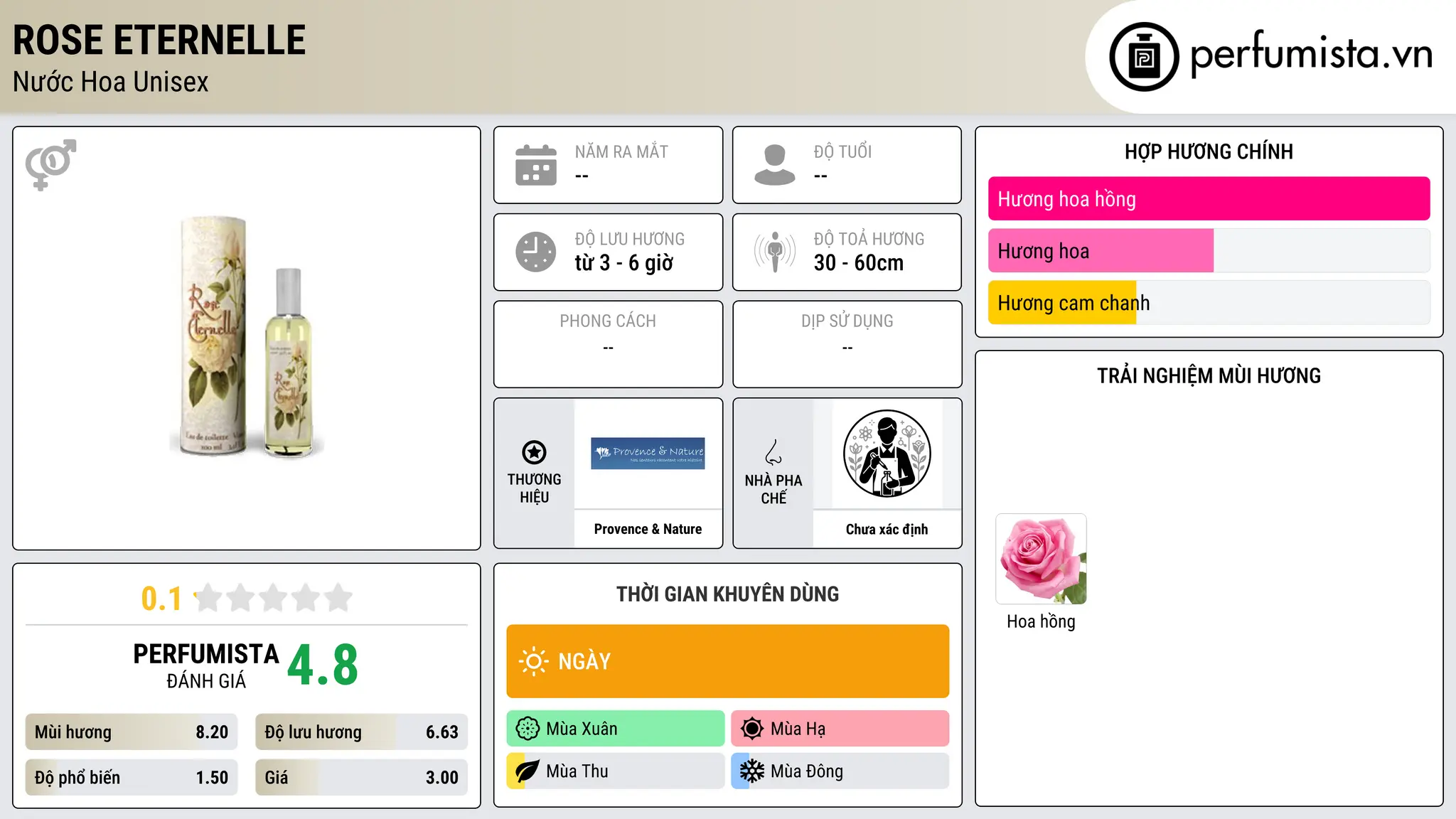Image resolution: width=1456 pixels, height=819 pixels.
Task: Click the perfumista.vn site name
Action: pos(1311,54)
